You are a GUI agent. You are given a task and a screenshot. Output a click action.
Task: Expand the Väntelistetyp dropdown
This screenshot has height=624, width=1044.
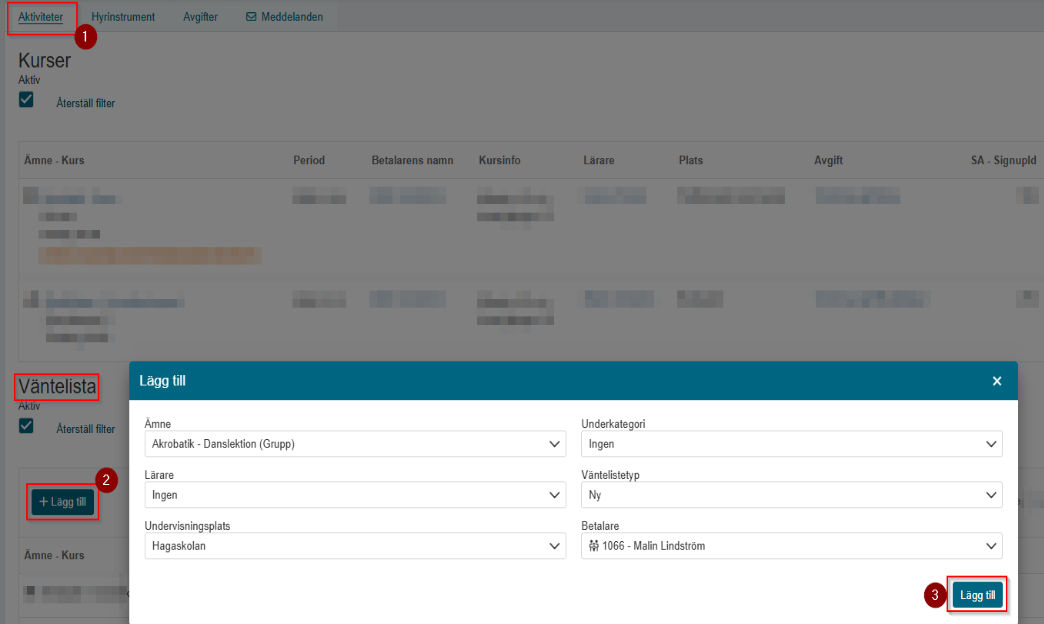(x=792, y=495)
